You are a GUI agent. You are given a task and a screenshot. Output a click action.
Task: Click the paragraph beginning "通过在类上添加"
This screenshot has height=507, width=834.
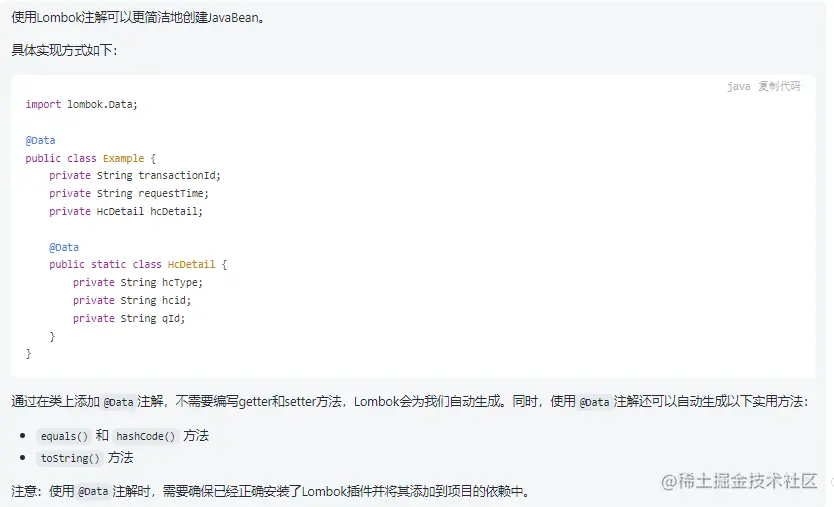pyautogui.click(x=410, y=402)
